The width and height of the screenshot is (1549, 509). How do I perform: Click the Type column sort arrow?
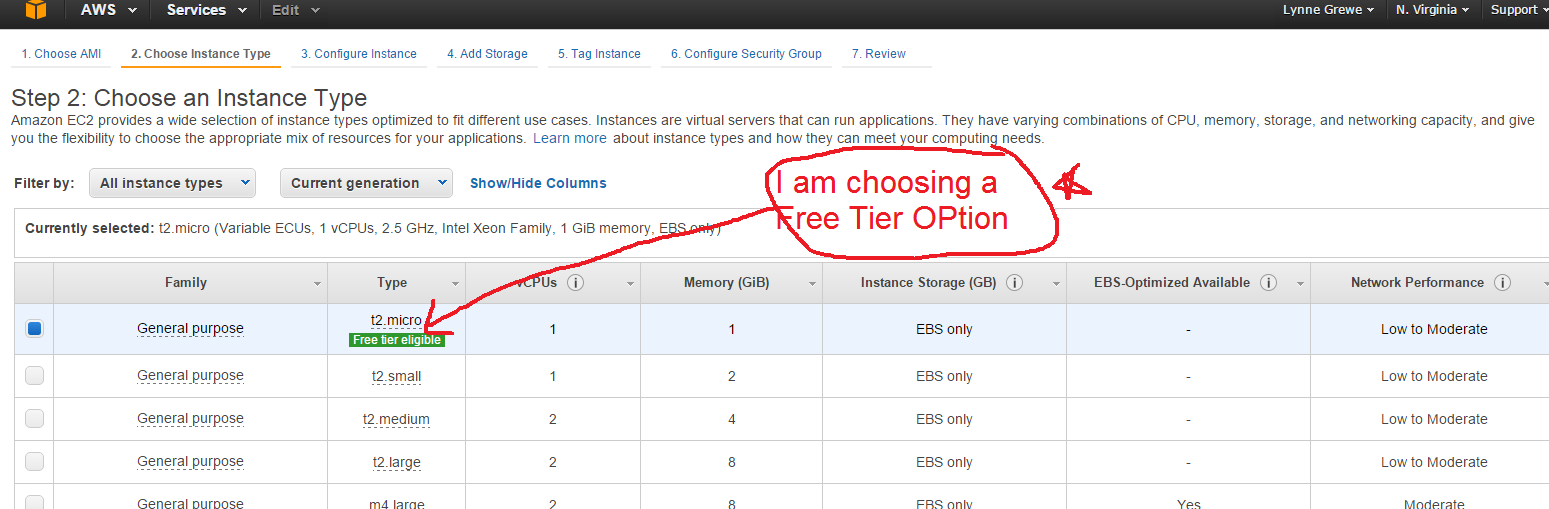[456, 284]
